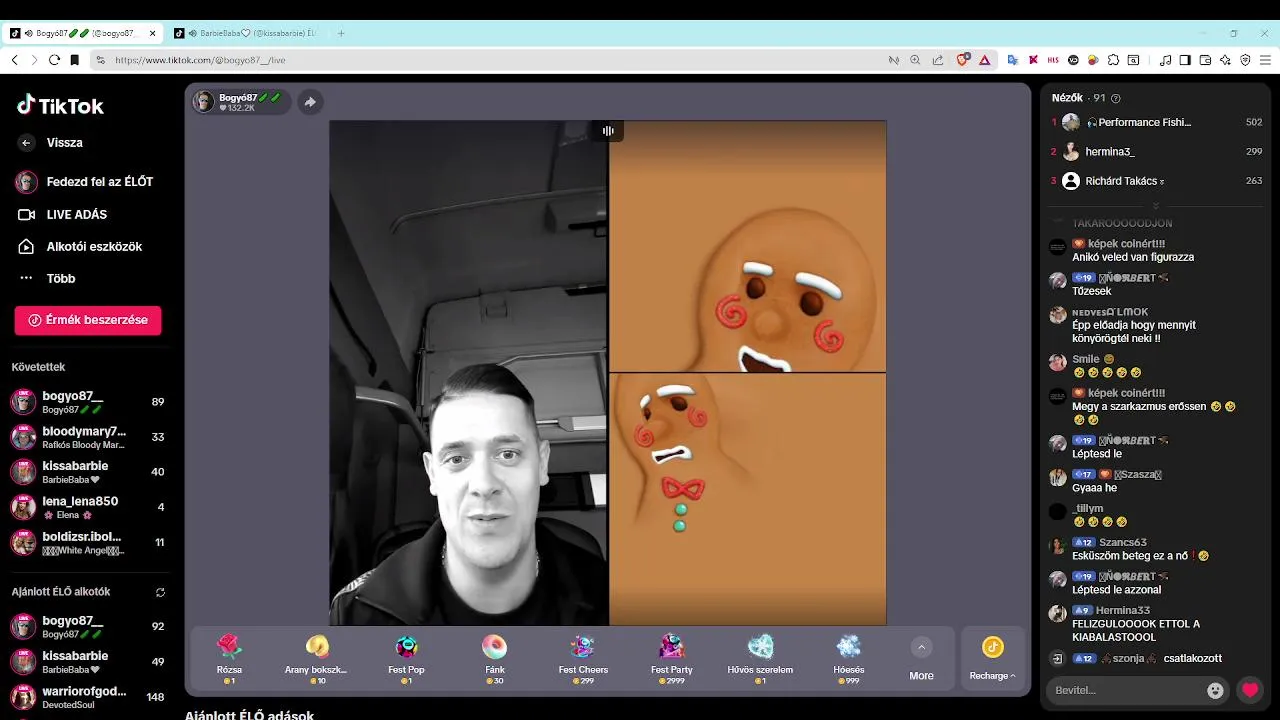Mute the BarbieBaba tab audio
Viewport: 1280px width, 720px height.
pyautogui.click(x=192, y=33)
